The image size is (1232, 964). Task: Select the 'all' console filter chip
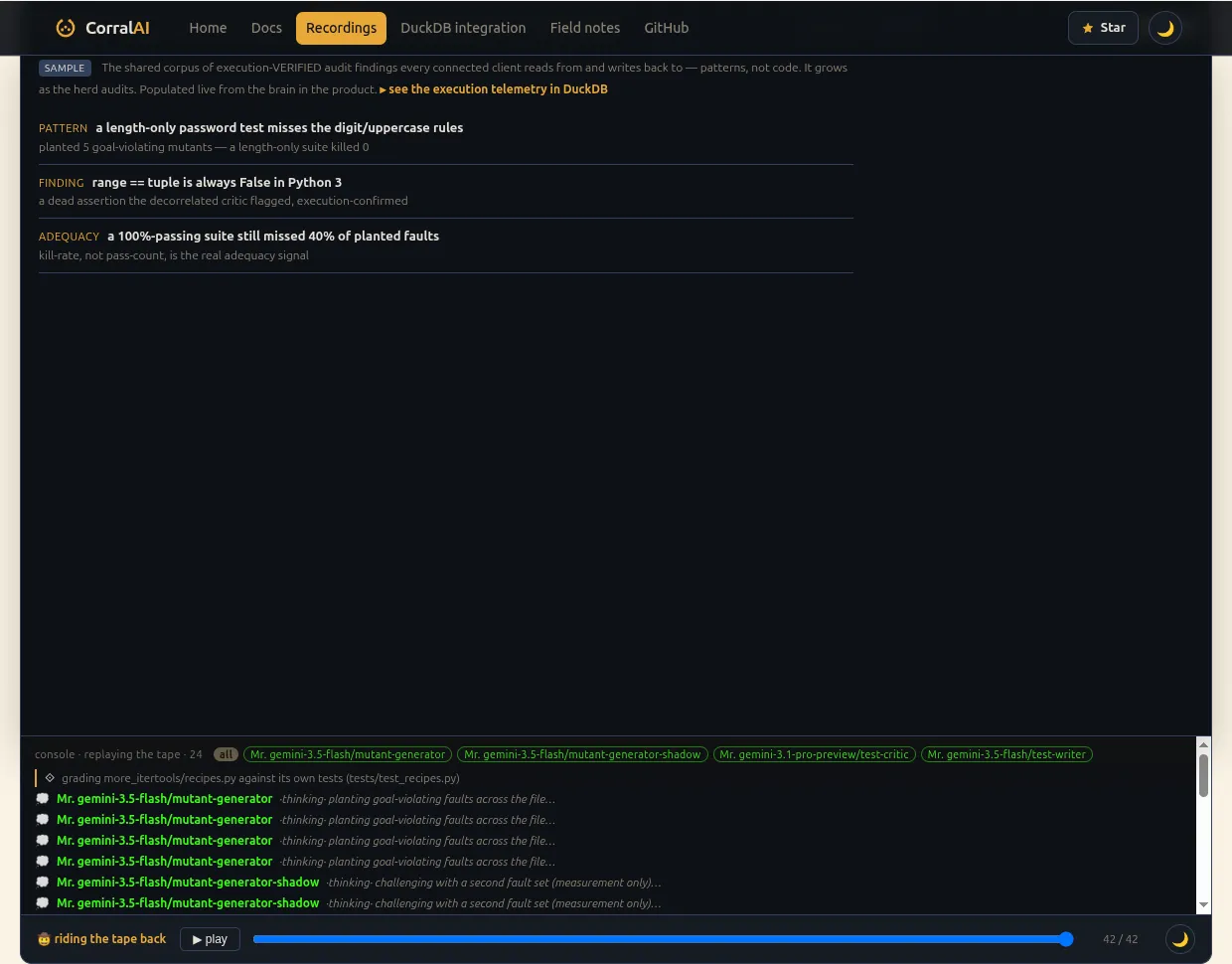tap(226, 754)
